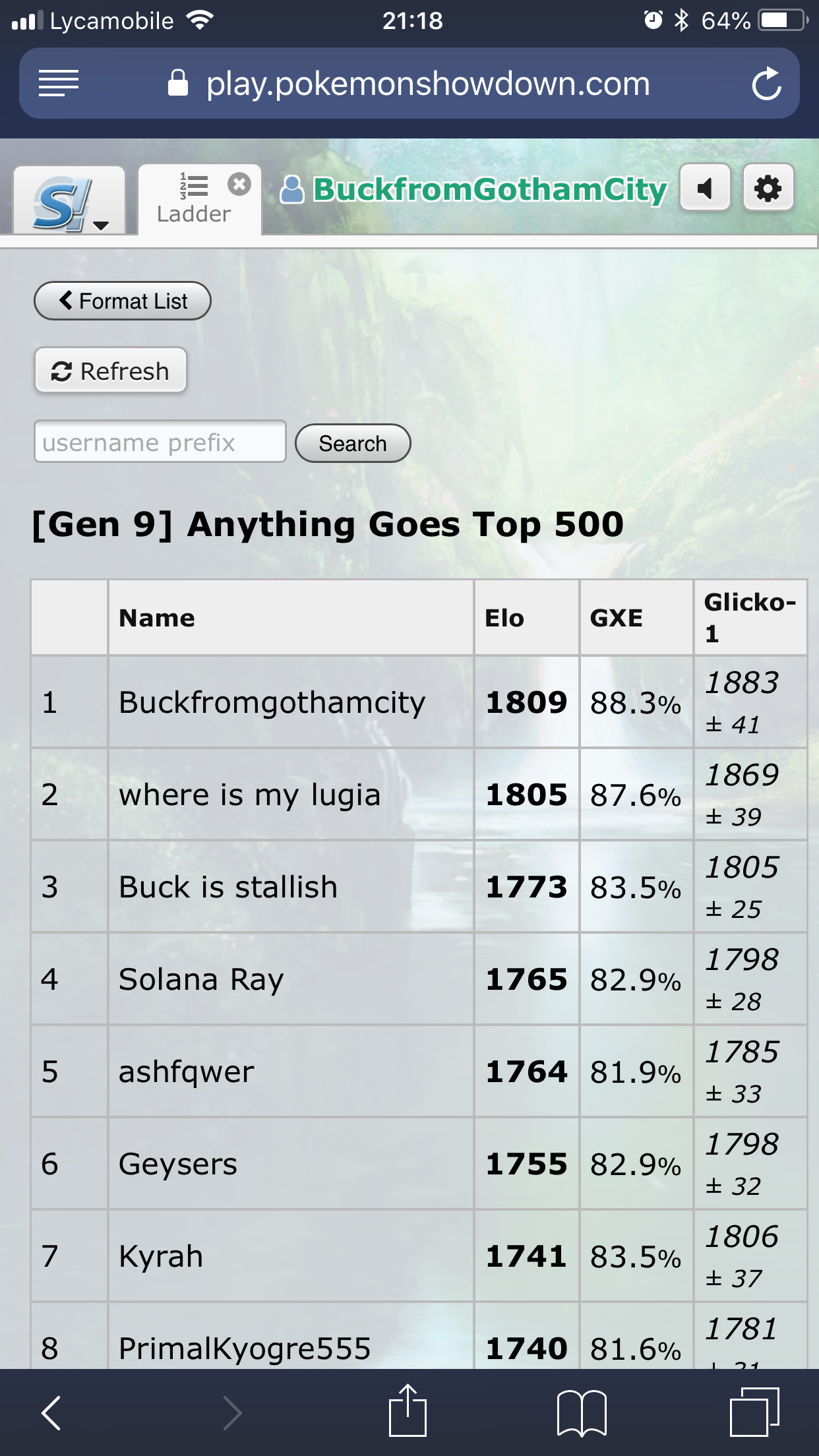Open the browser share sheet icon
Viewport: 819px width, 1456px height.
408,1410
